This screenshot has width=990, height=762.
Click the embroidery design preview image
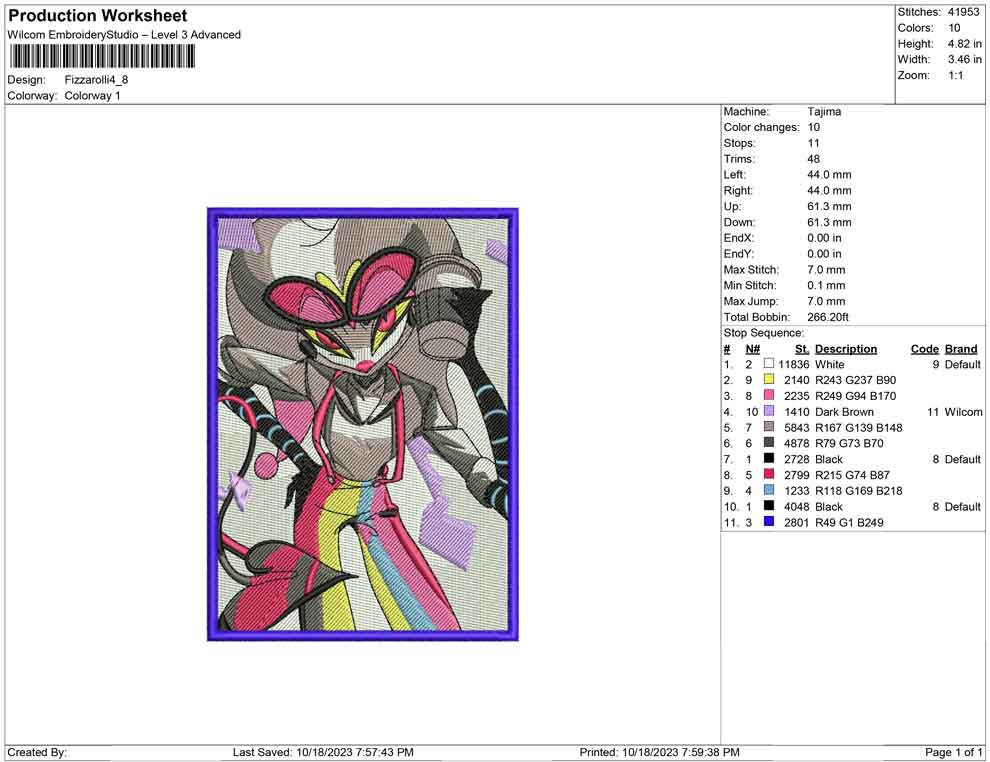coord(363,424)
